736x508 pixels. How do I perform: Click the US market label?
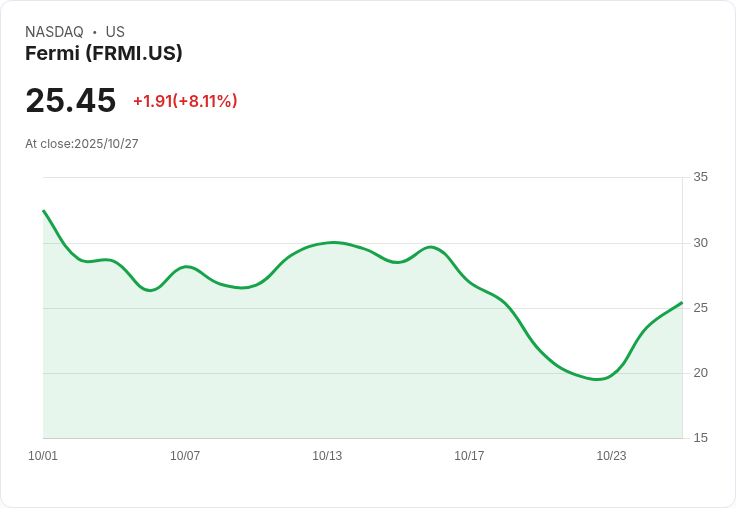coord(115,32)
